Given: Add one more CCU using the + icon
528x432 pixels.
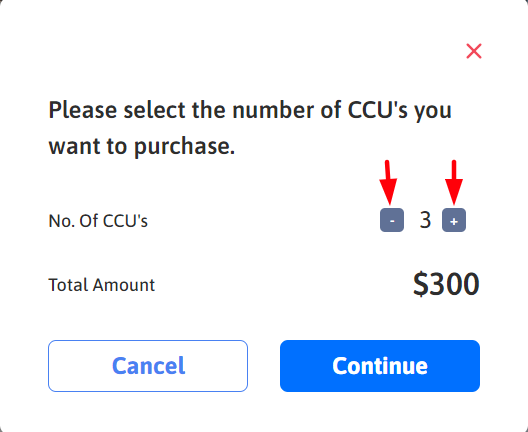Looking at the screenshot, I should pos(454,220).
